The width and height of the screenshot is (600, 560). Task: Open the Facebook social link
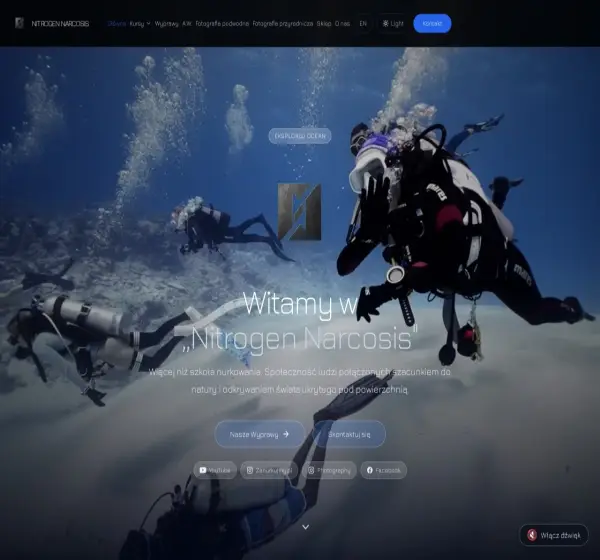(383, 470)
